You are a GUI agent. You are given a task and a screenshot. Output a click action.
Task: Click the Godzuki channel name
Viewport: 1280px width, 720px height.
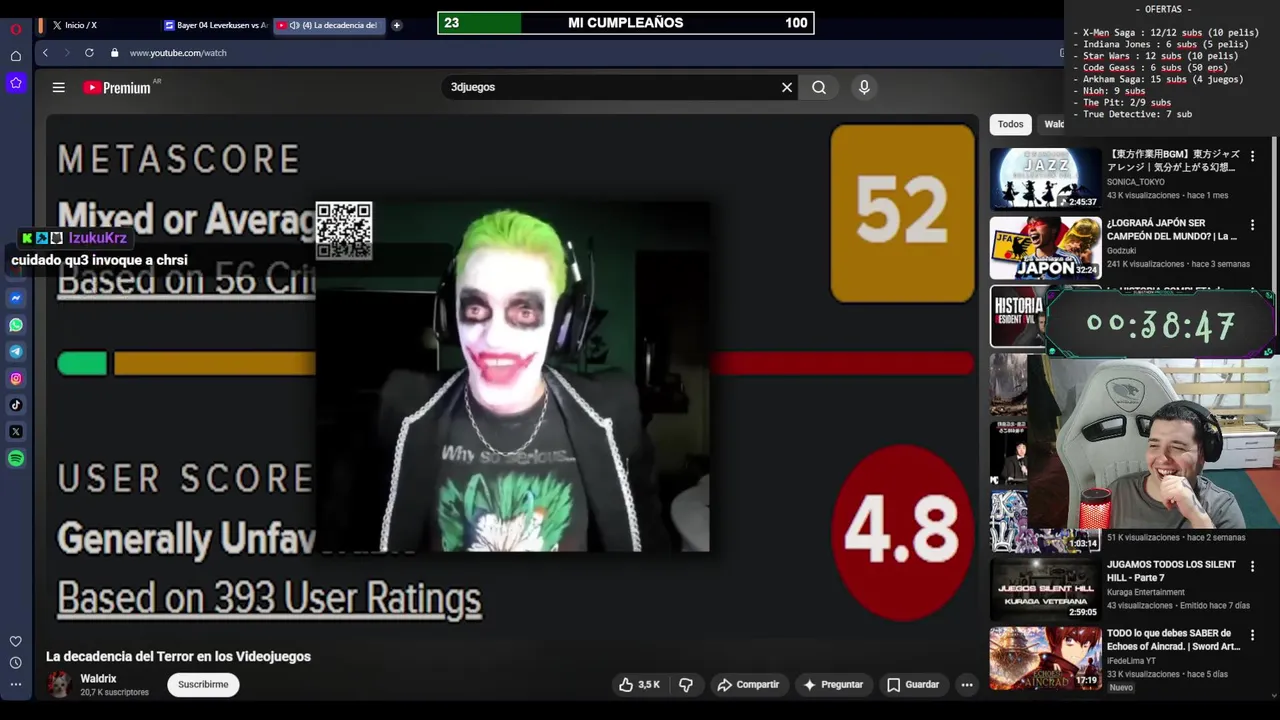(x=1121, y=251)
